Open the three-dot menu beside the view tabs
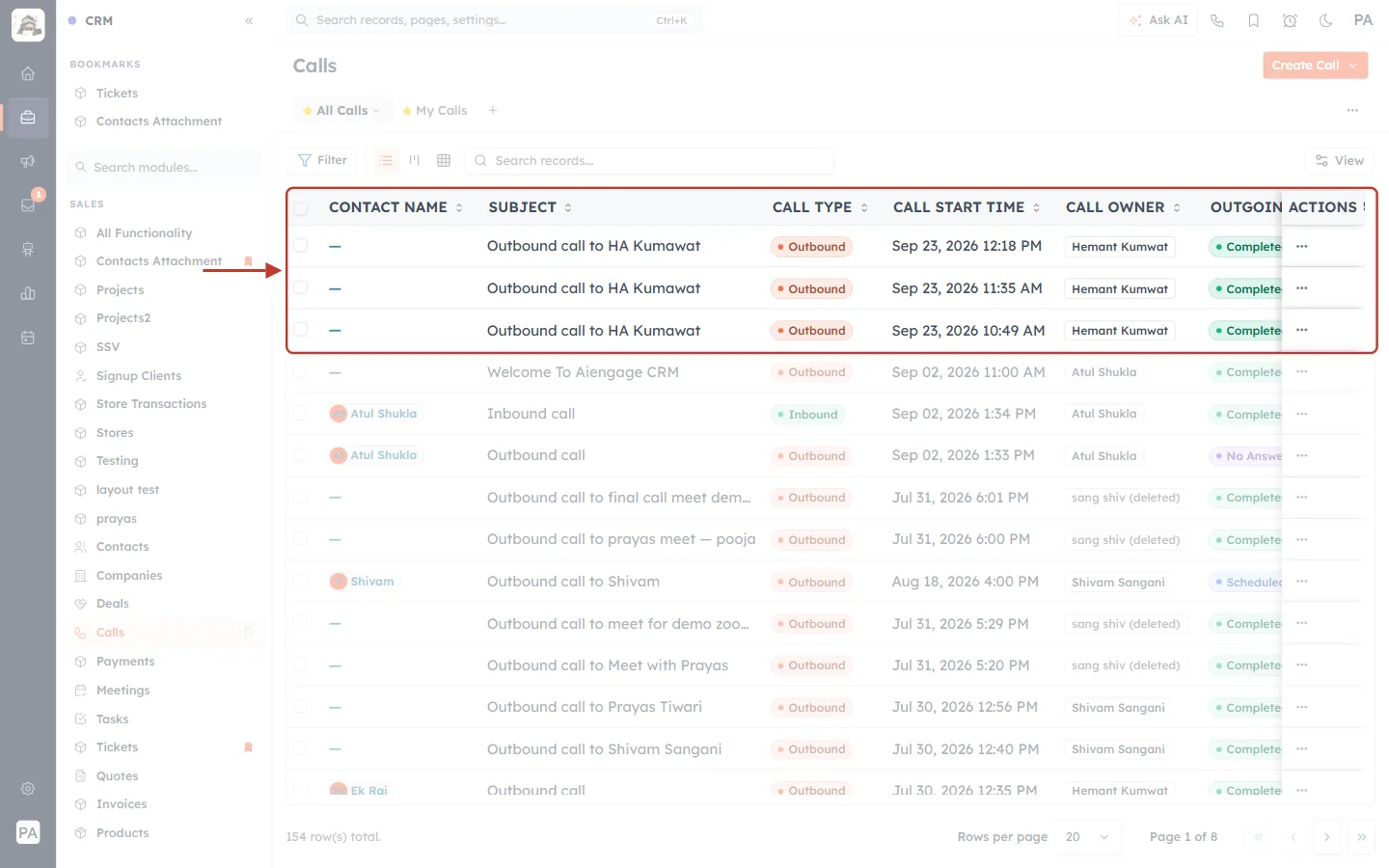Viewport: 1389px width, 868px height. [x=1352, y=110]
